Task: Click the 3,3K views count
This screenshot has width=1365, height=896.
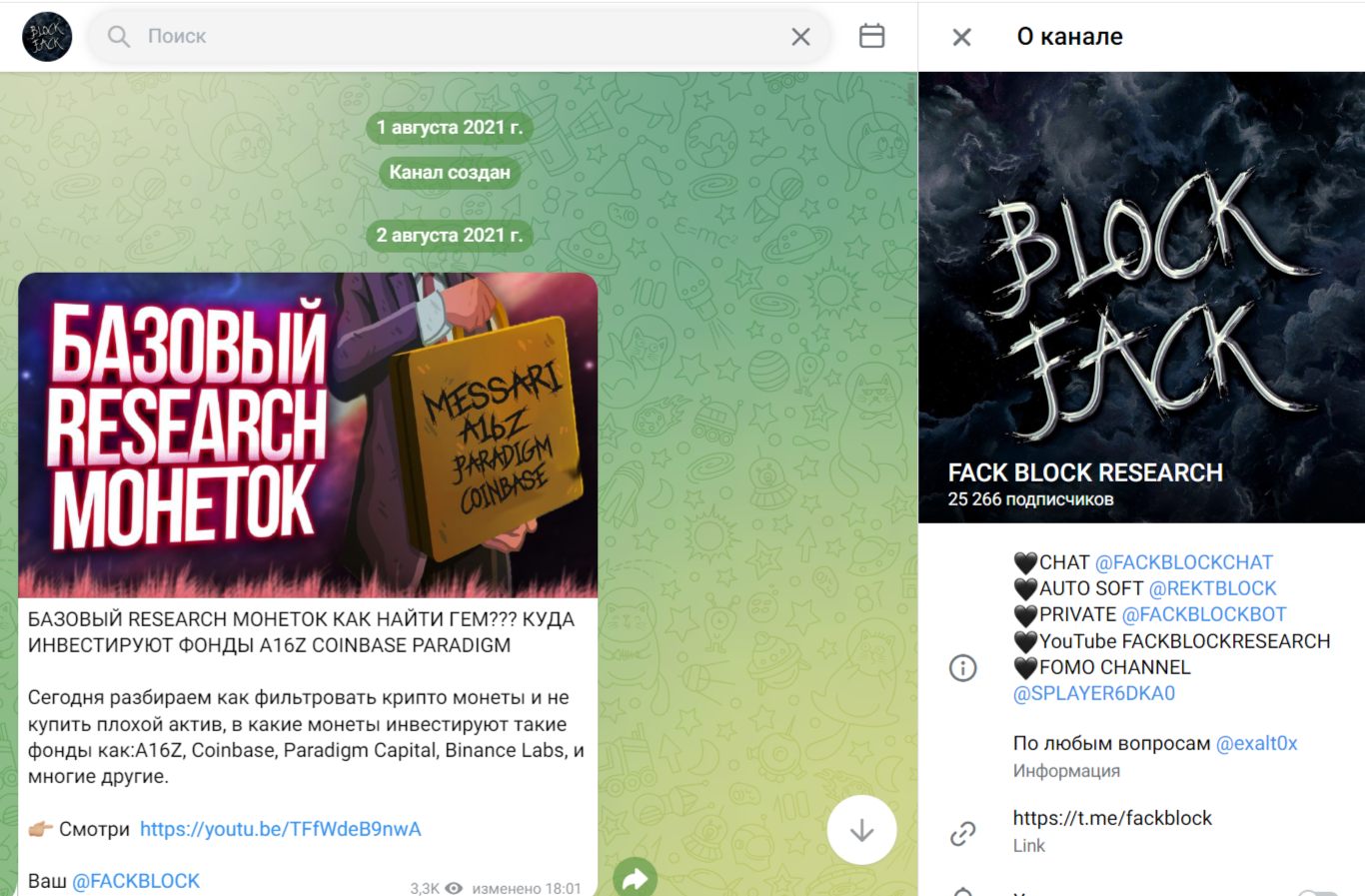Action: (425, 888)
